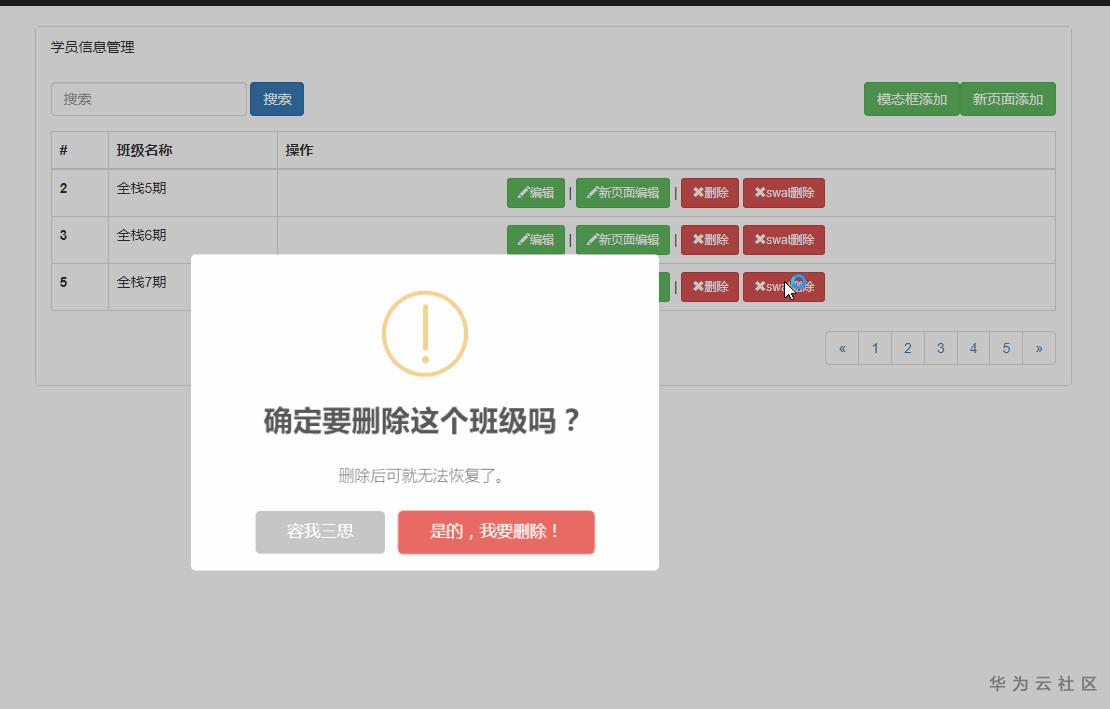Click the yellow exclamation warning icon
The width and height of the screenshot is (1110, 709).
pyautogui.click(x=425, y=334)
